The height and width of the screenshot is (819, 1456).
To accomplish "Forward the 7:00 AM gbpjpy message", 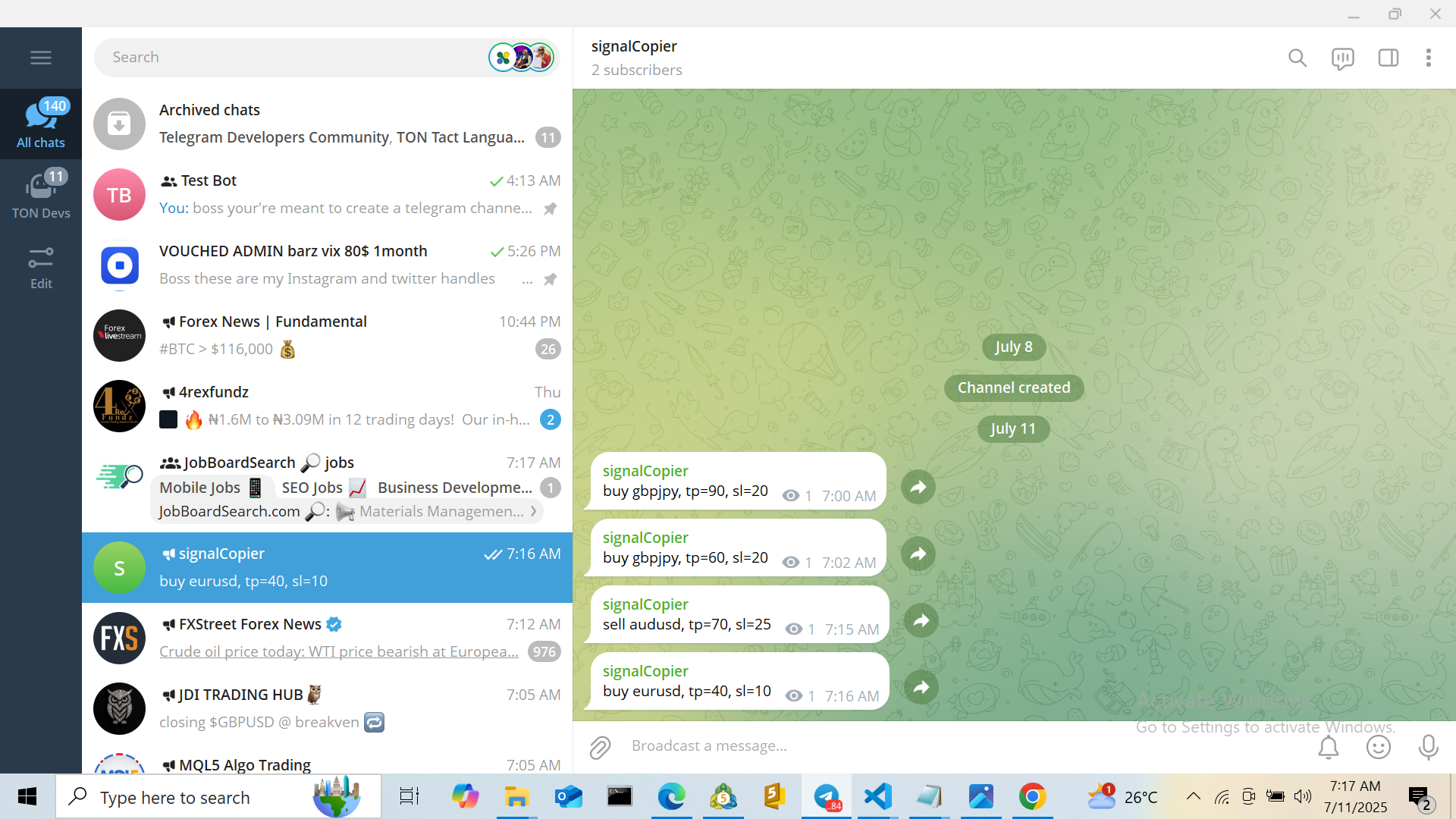I will tap(918, 487).
